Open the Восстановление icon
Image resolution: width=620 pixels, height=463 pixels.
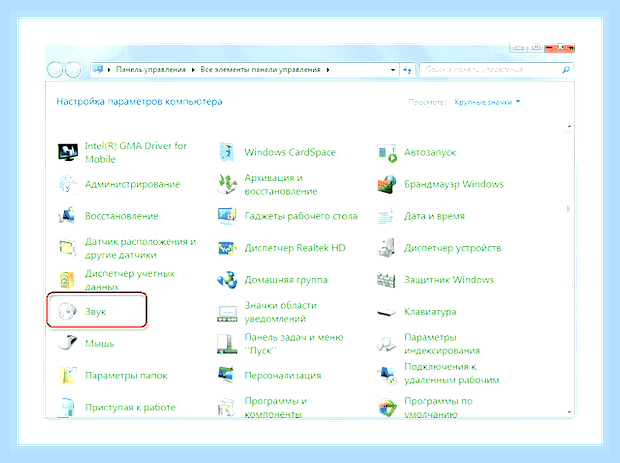(68, 216)
